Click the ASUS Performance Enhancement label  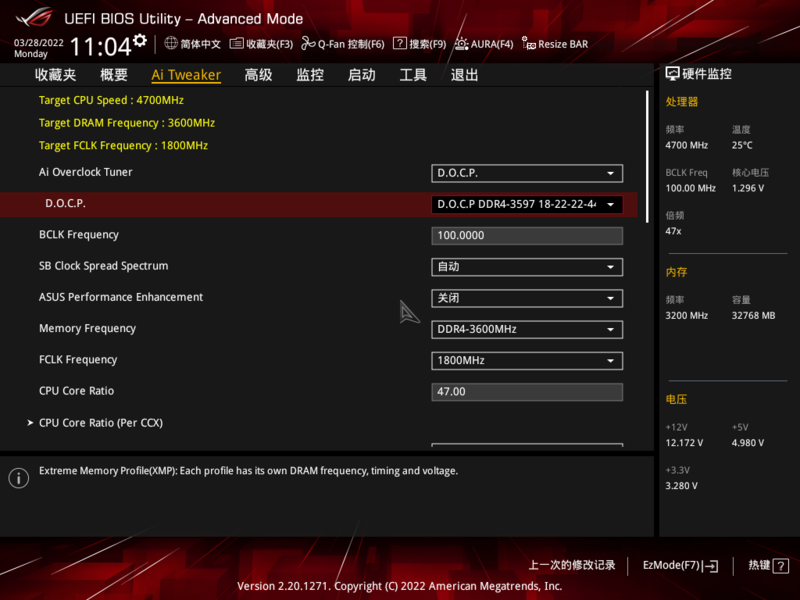tap(121, 297)
